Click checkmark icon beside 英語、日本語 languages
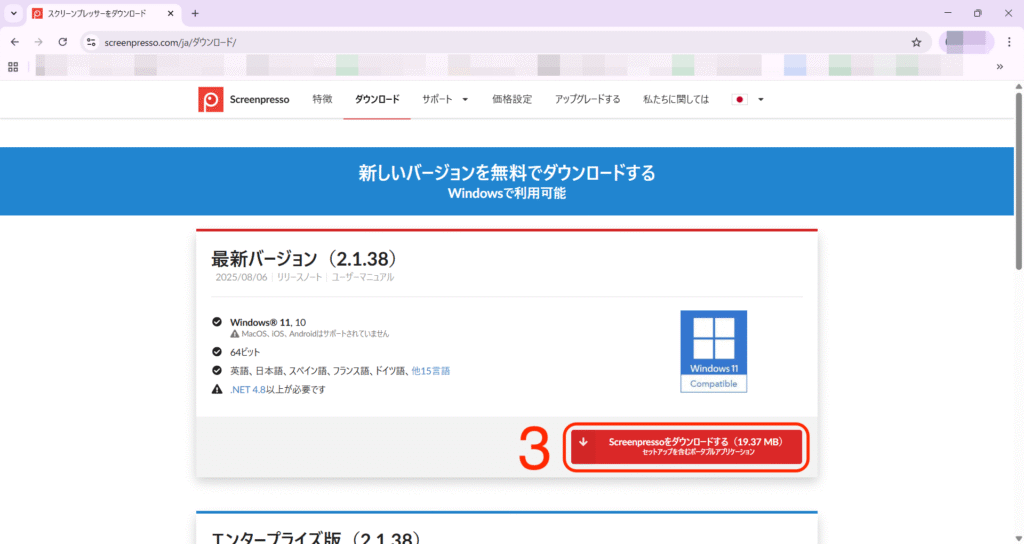Viewport: 1024px width, 544px height. click(x=217, y=370)
